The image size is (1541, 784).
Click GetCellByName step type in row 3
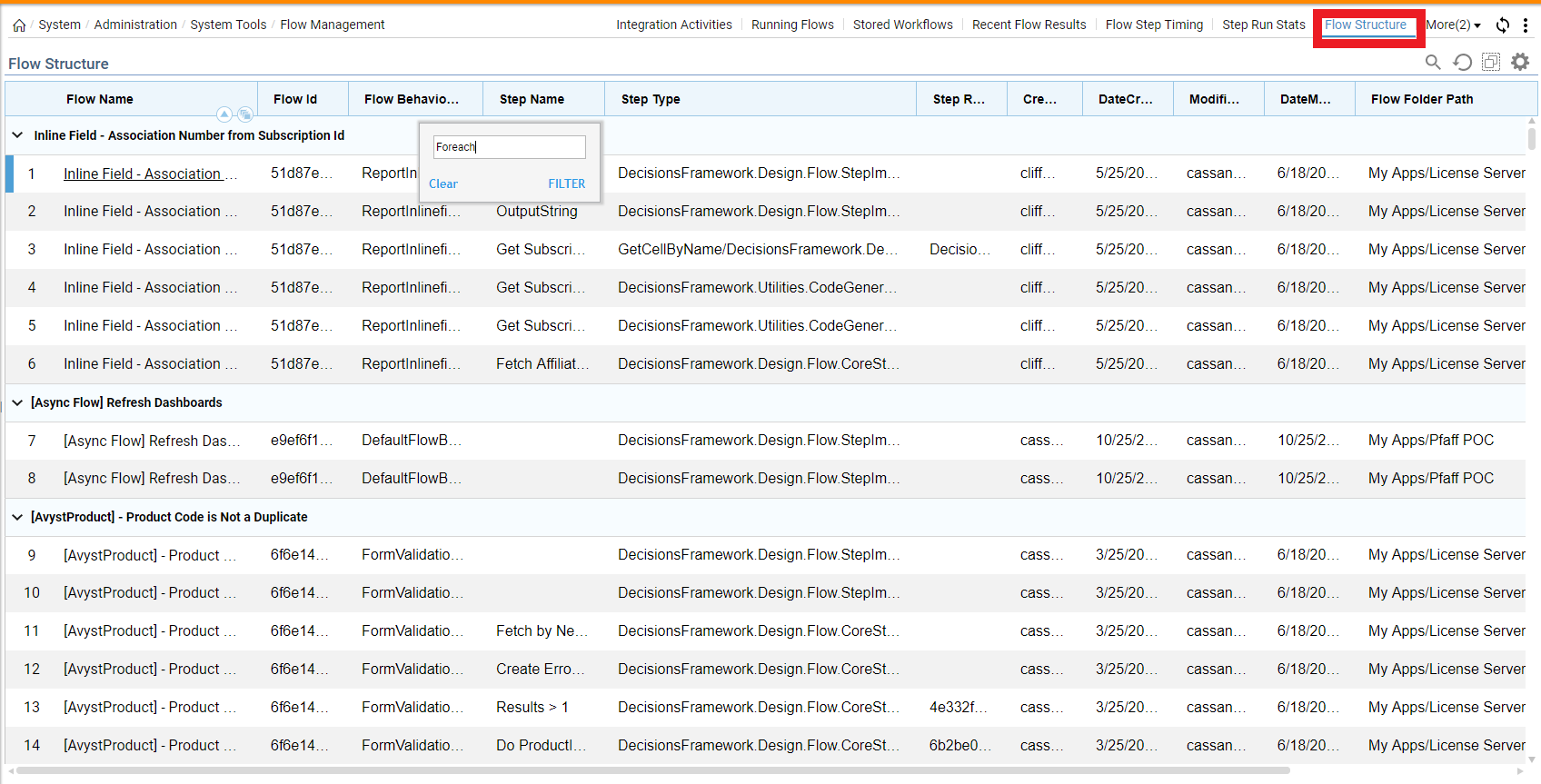pos(757,249)
